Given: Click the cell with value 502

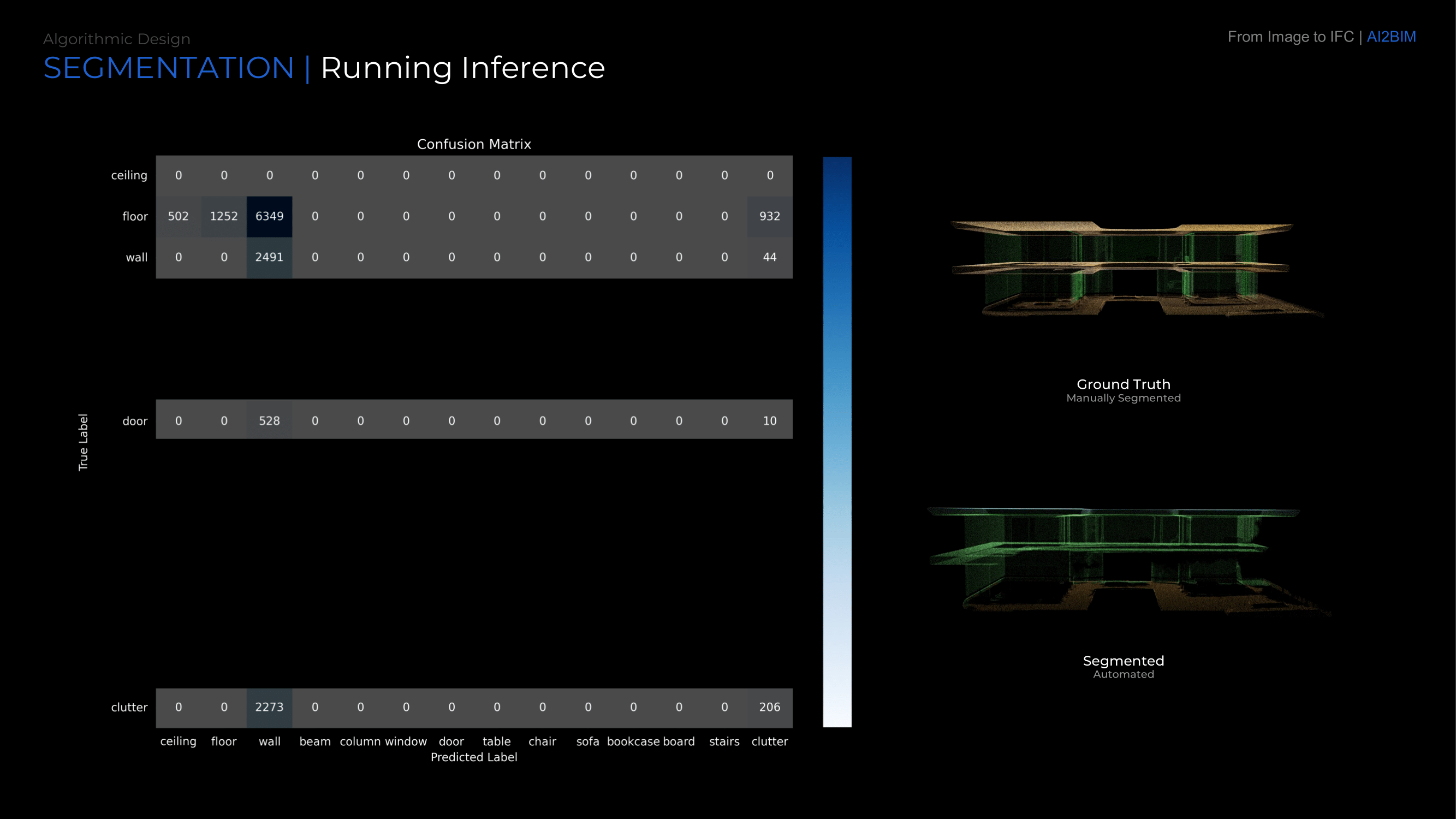Looking at the screenshot, I should [178, 216].
